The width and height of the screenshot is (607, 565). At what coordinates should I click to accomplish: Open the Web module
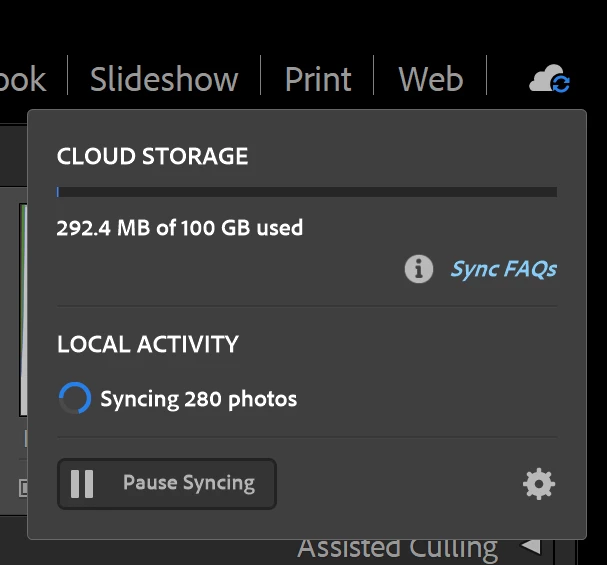430,79
